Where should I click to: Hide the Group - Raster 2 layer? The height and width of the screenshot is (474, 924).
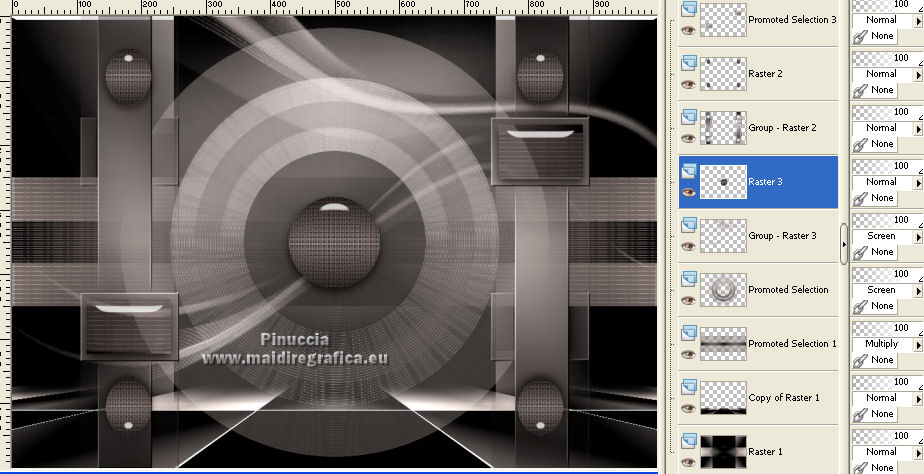[688, 139]
